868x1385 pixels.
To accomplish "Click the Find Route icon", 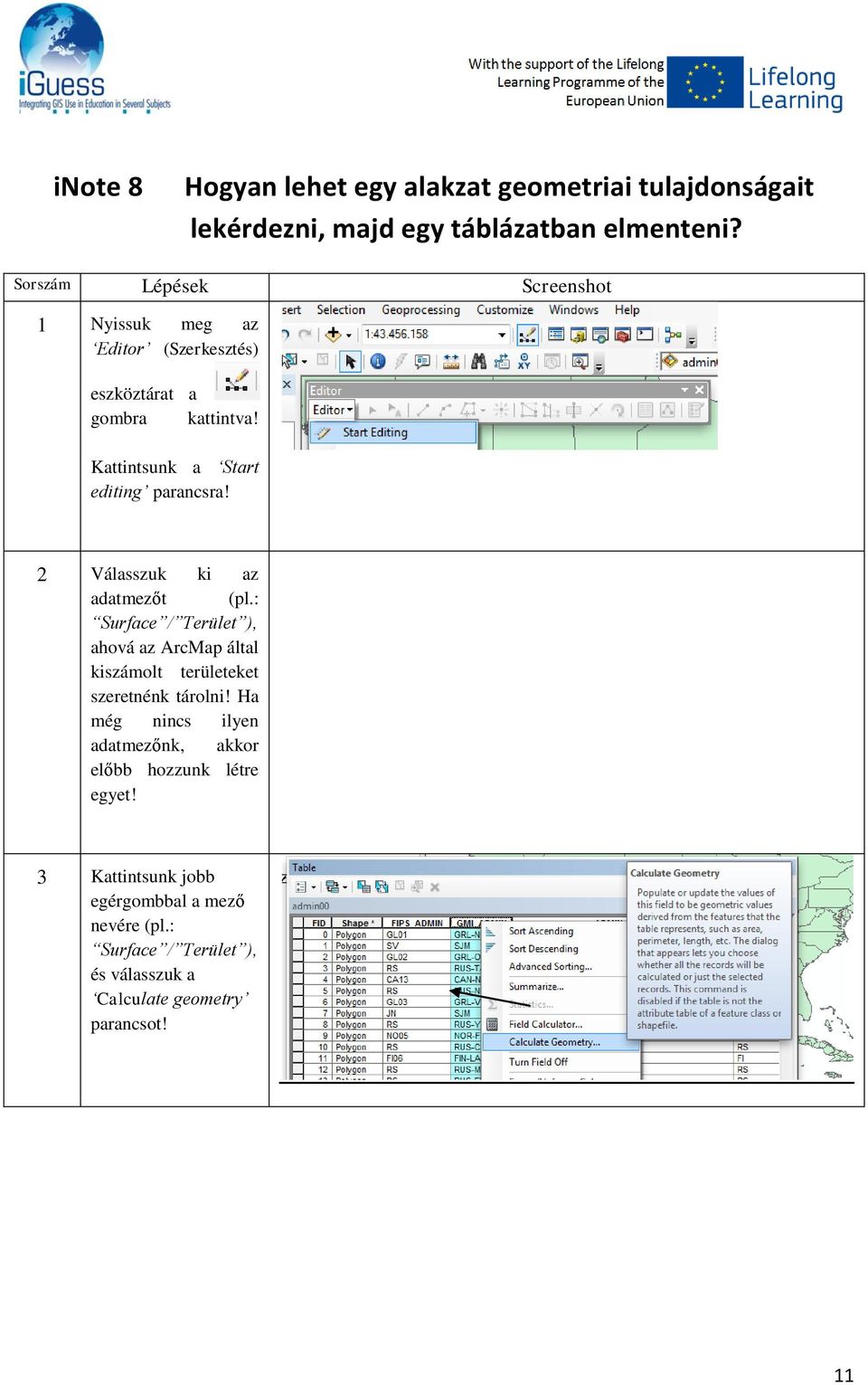I will coord(502,362).
